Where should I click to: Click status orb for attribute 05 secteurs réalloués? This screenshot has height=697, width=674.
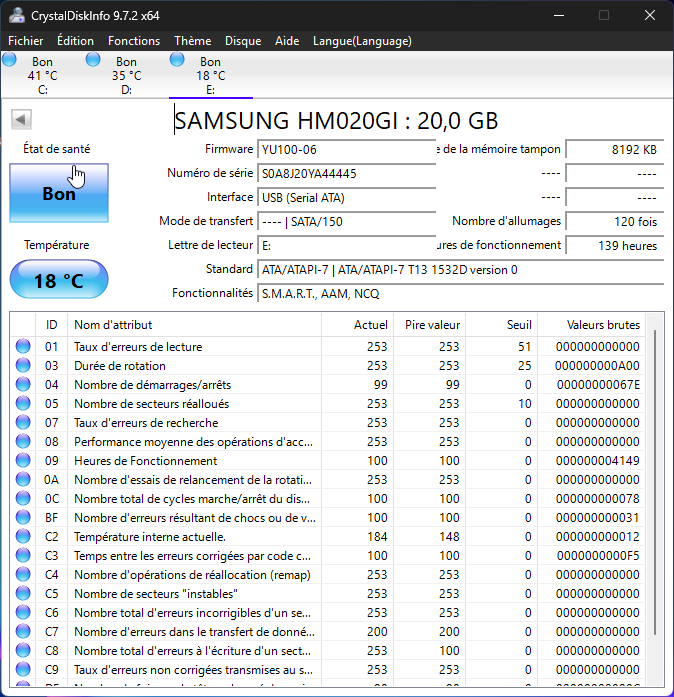pyautogui.click(x=23, y=404)
